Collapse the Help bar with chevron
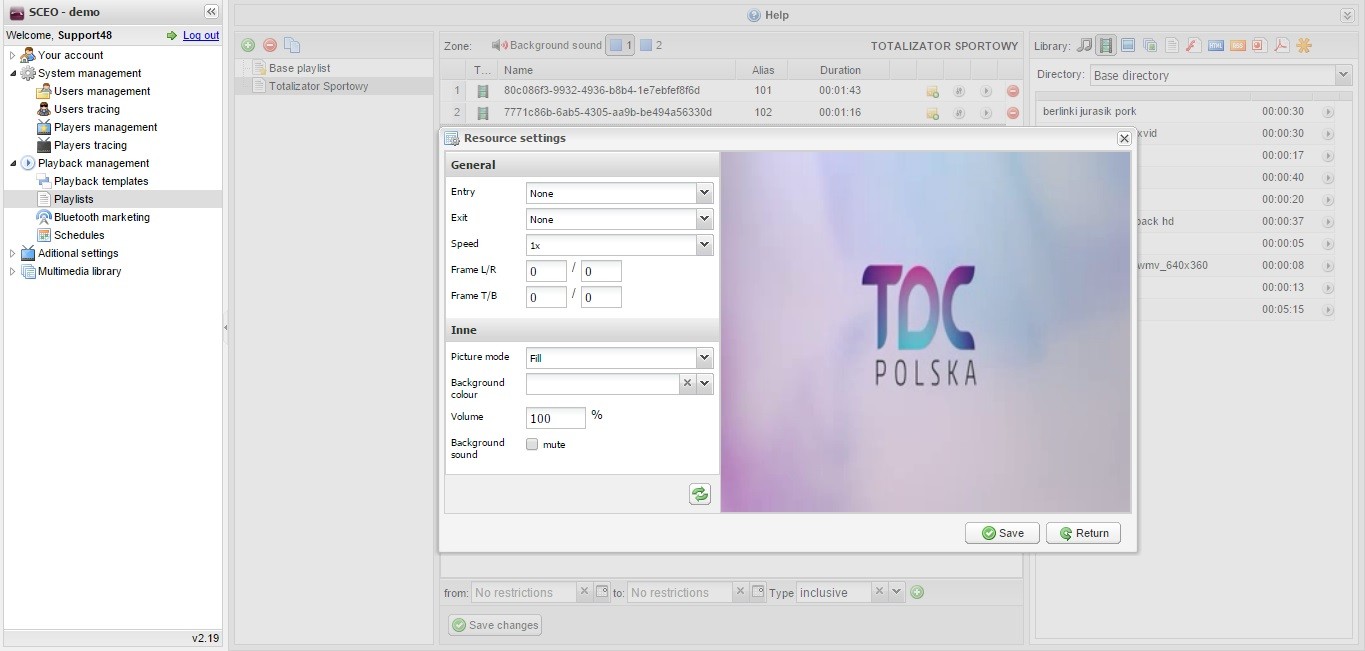 1346,15
